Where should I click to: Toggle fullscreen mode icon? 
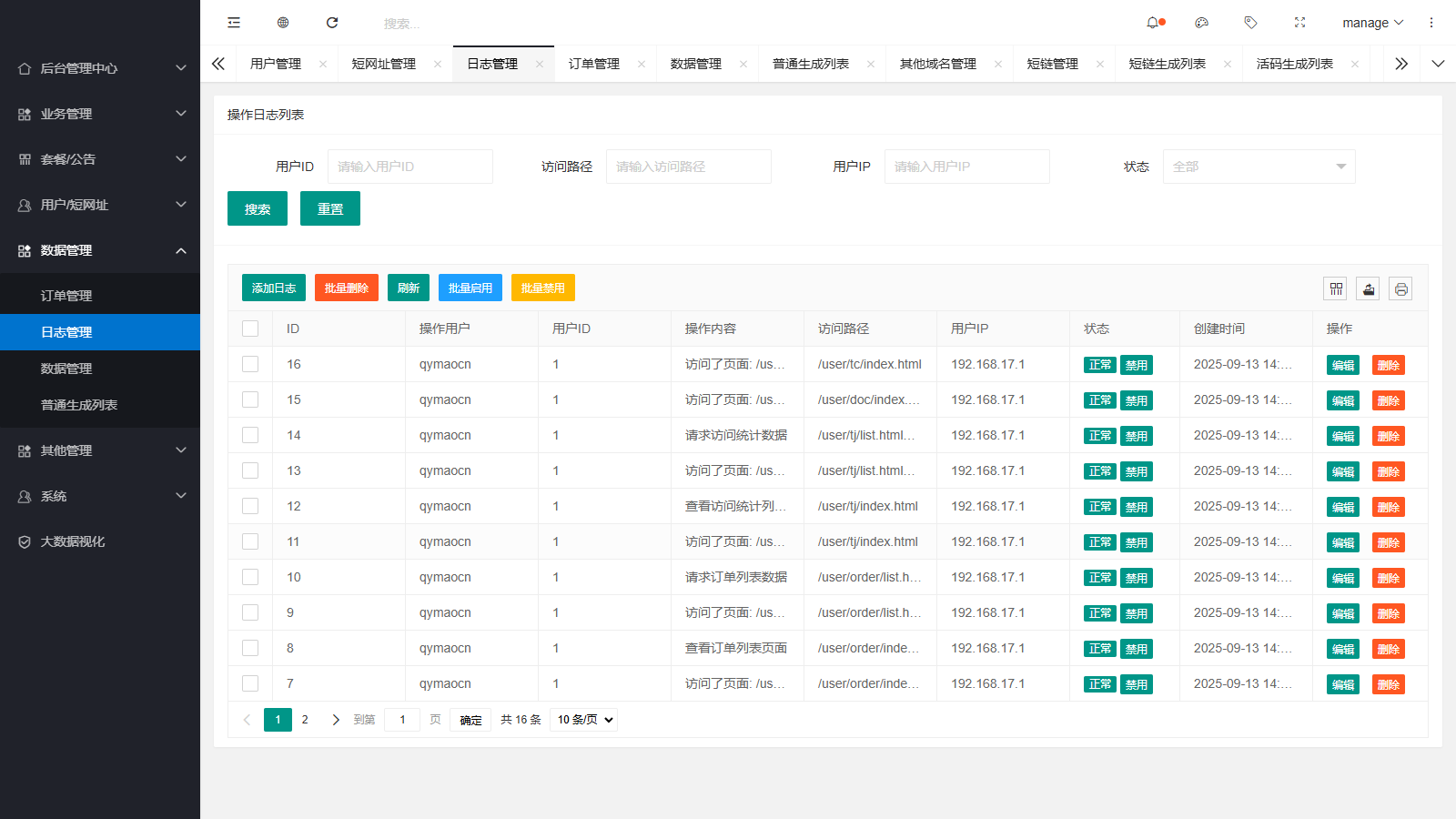click(1300, 22)
